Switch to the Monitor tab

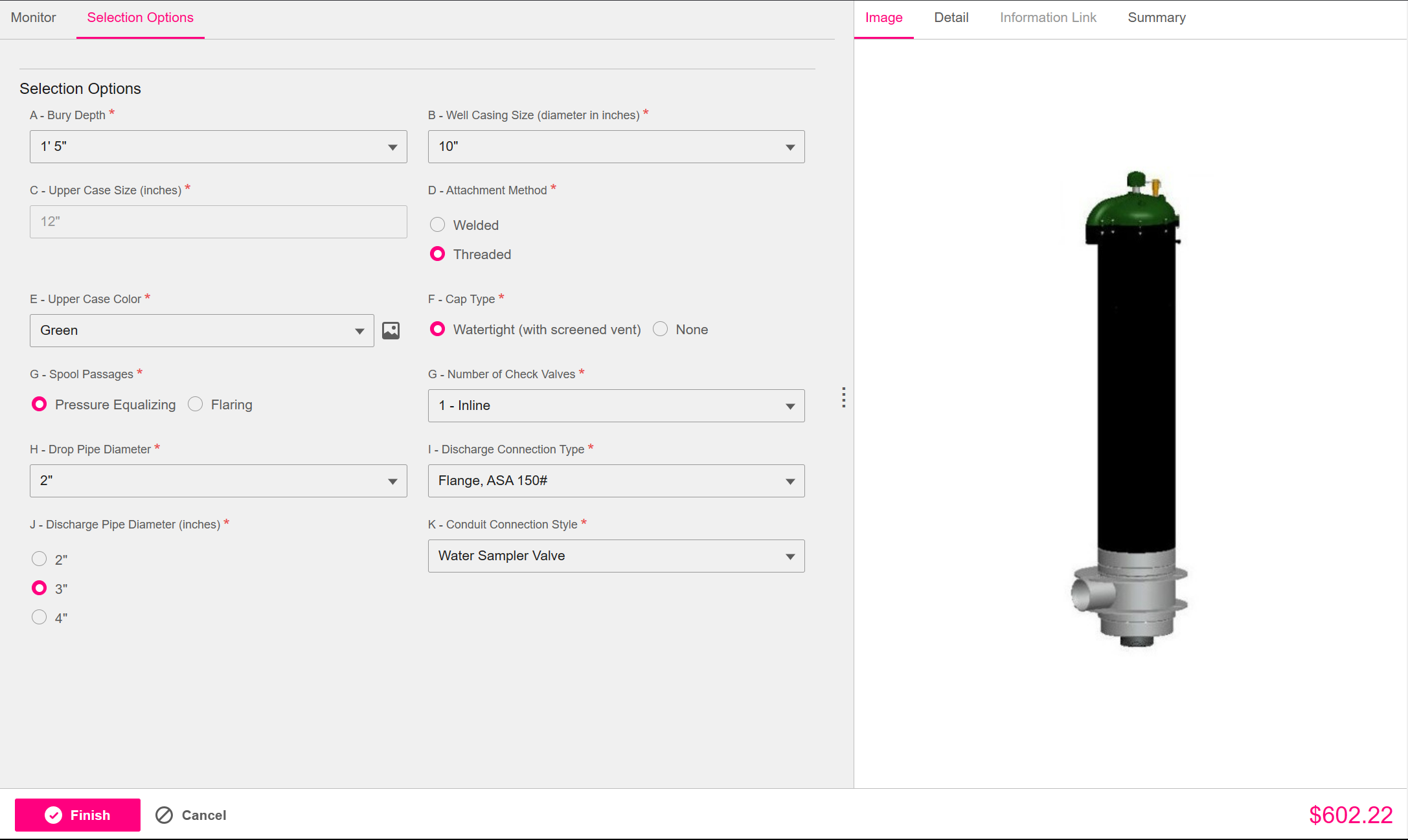pos(33,17)
